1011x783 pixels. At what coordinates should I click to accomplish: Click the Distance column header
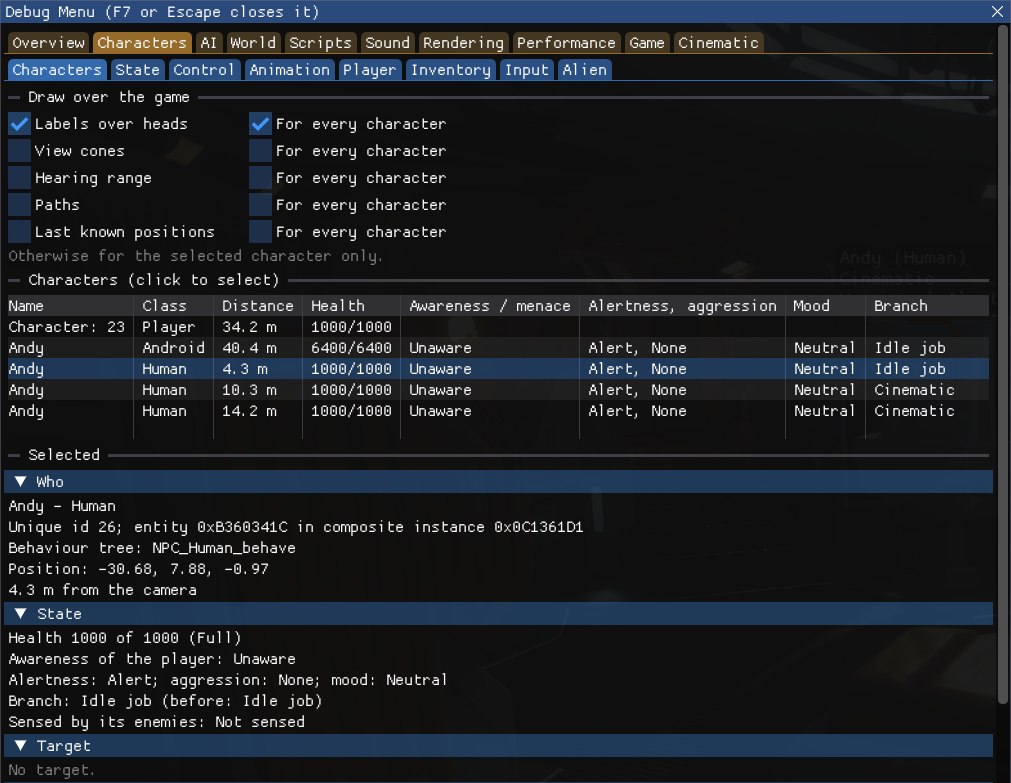(x=257, y=306)
